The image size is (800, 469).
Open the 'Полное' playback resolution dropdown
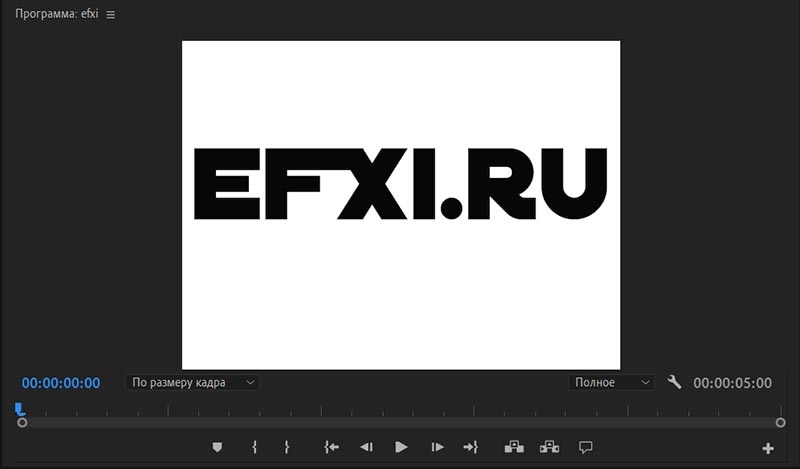(611, 383)
